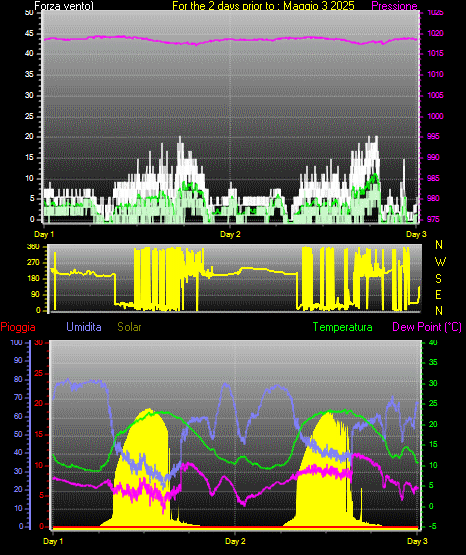
Task: Click the blue 'Umidita' legend label
Action: coord(84,327)
